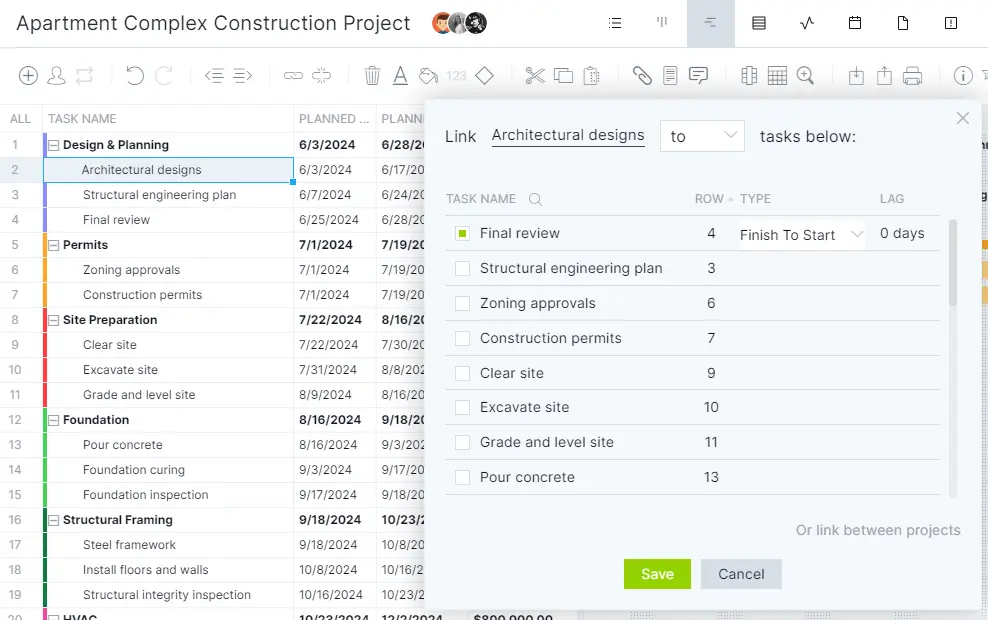Cancel the link dialog
Screen dimensions: 988x620
coord(741,574)
